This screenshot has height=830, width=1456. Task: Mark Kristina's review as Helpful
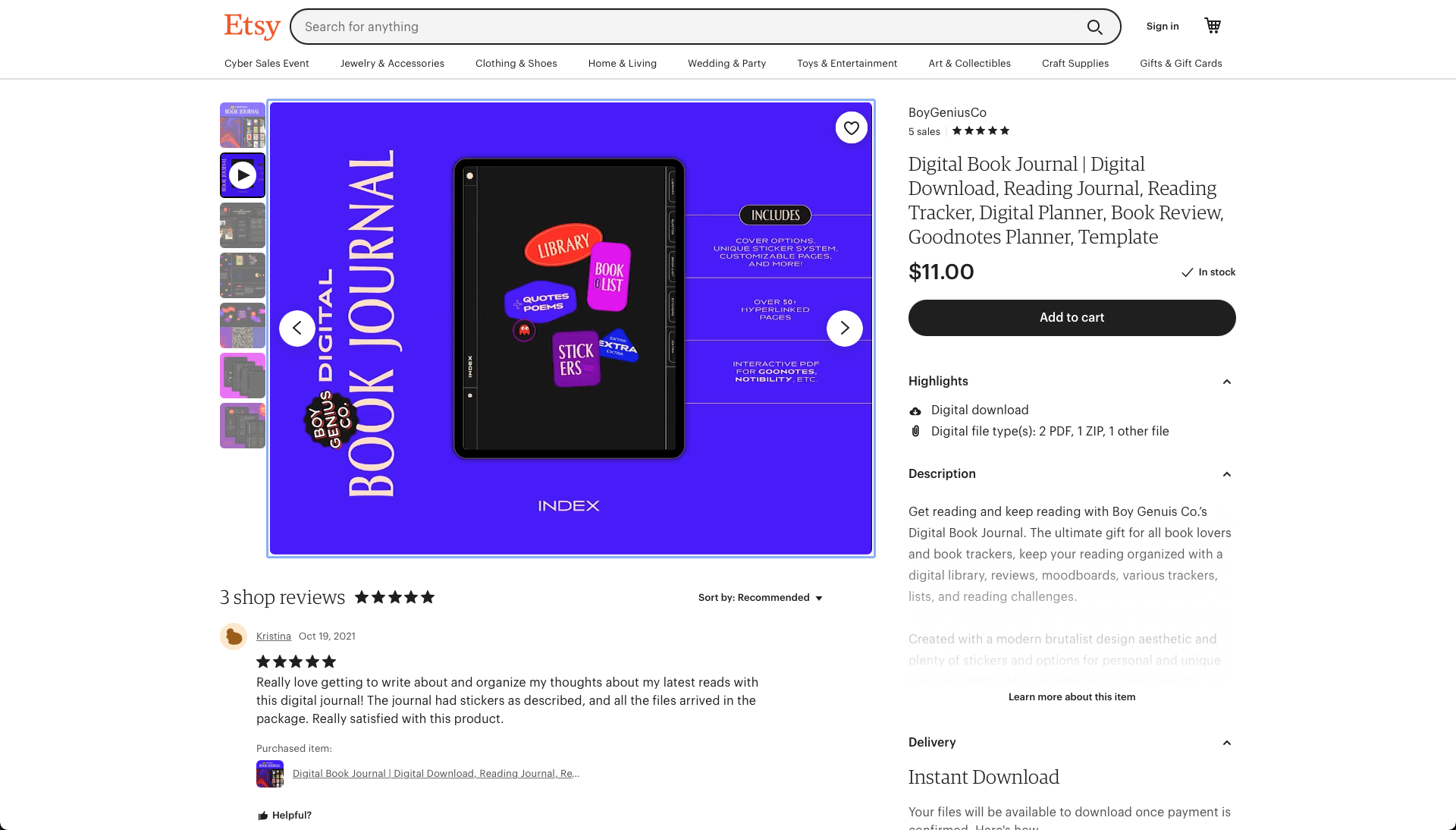coord(284,816)
